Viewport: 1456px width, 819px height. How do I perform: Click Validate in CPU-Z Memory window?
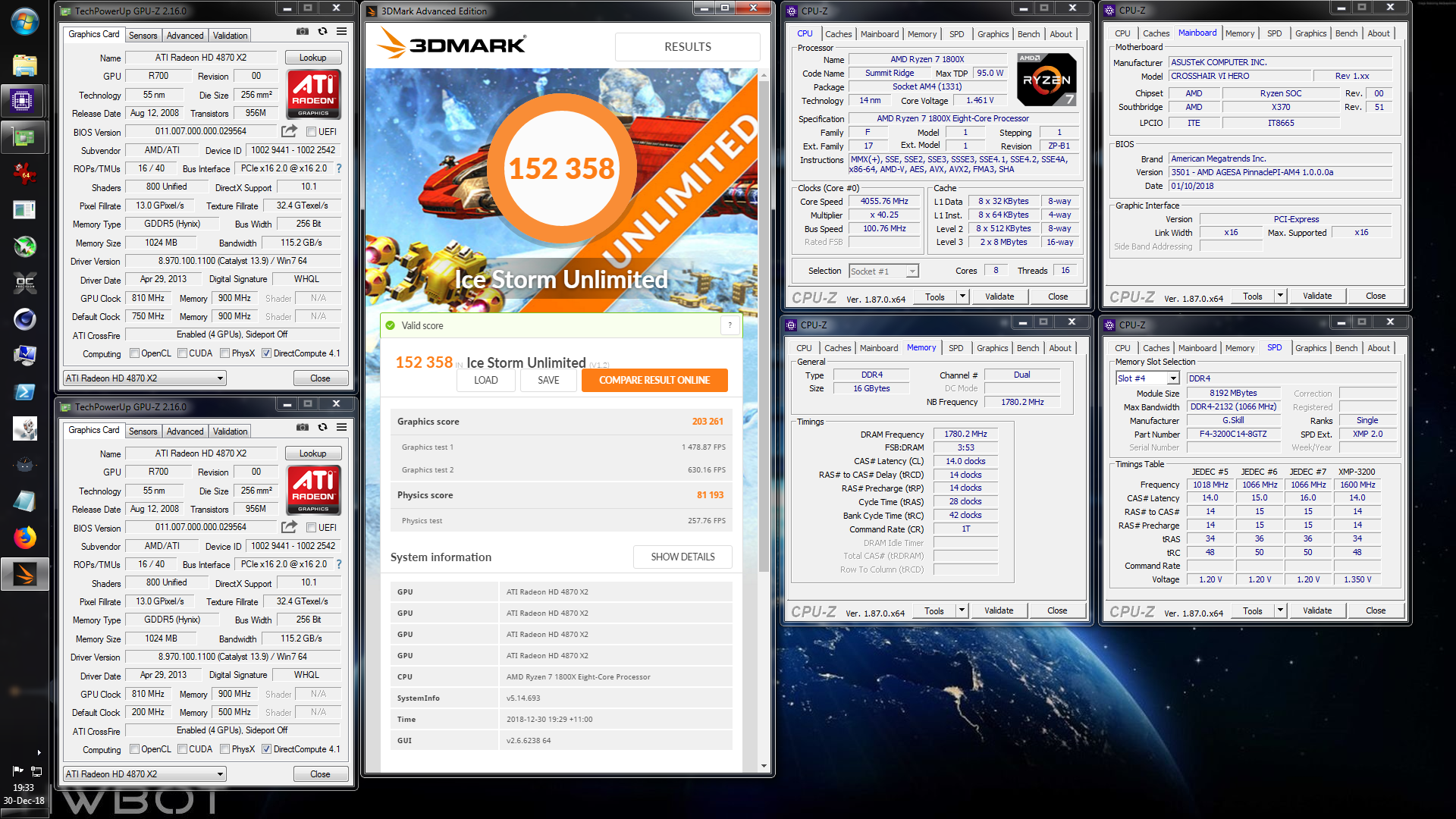(999, 610)
